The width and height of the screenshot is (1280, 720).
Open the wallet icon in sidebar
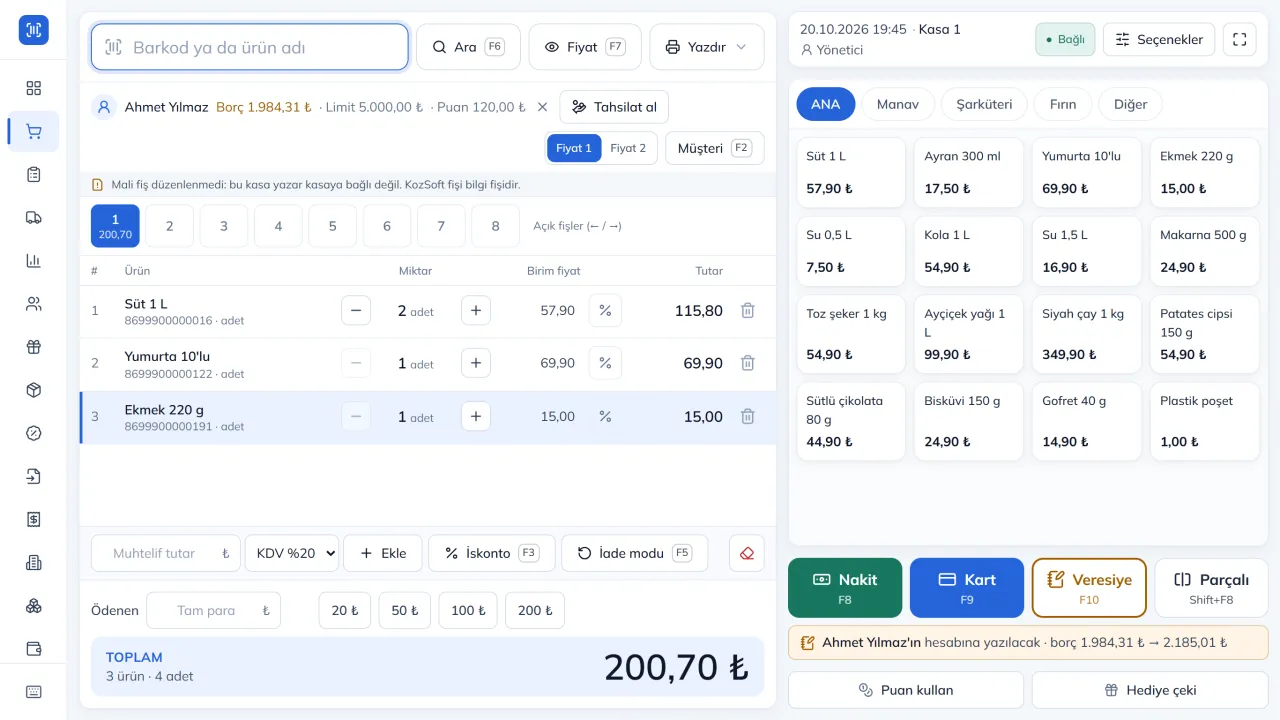click(34, 648)
